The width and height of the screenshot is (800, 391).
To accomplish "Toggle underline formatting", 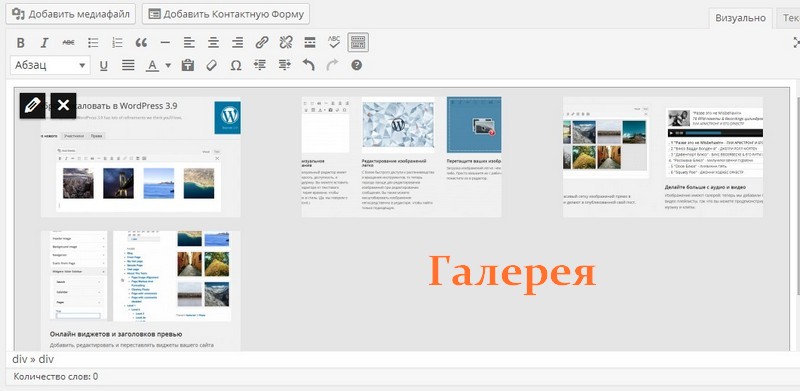I will click(x=104, y=65).
